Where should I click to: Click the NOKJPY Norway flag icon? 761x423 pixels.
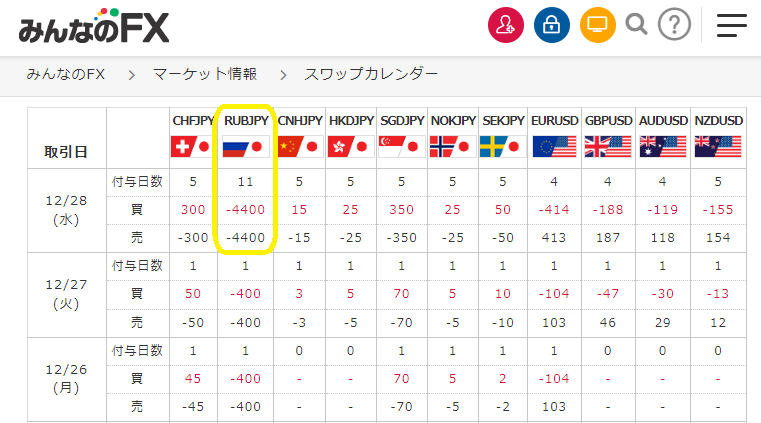pos(452,146)
